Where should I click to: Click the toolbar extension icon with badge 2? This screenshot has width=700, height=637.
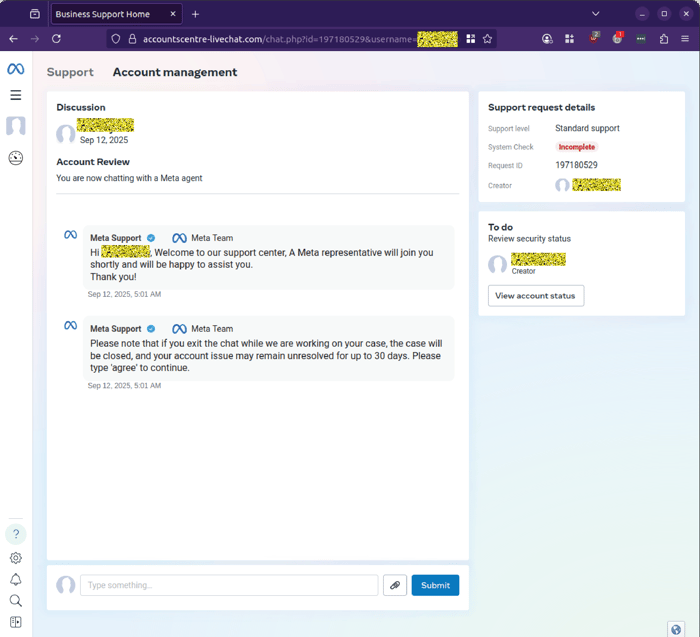(594, 38)
